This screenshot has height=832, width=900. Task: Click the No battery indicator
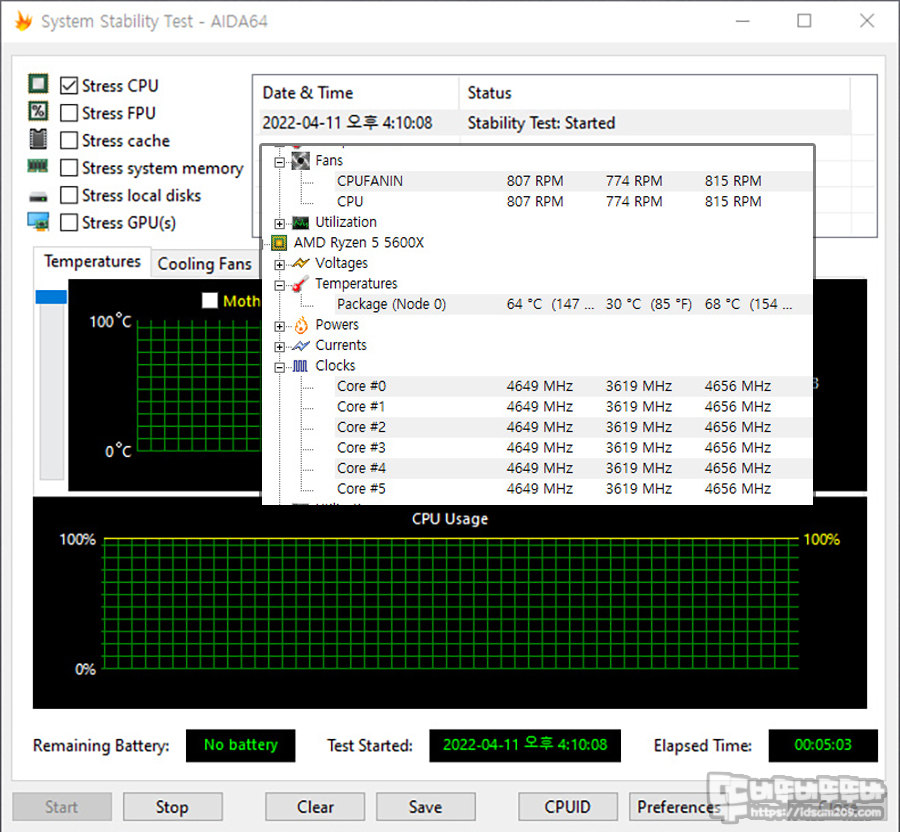[x=240, y=745]
